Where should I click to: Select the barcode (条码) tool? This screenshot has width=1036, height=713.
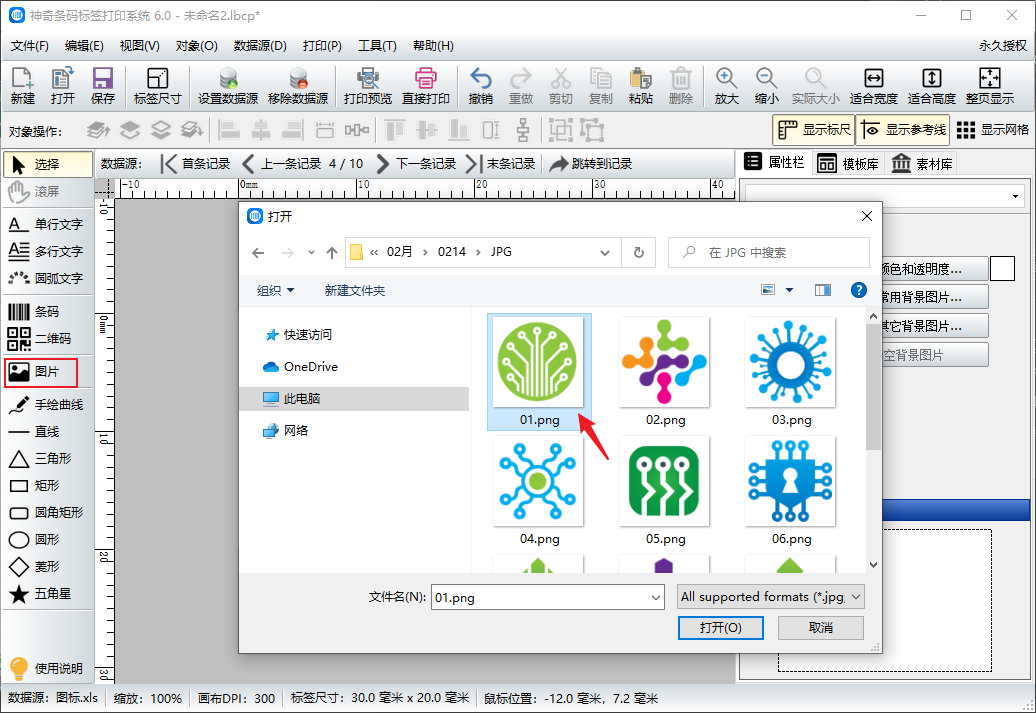[46, 312]
